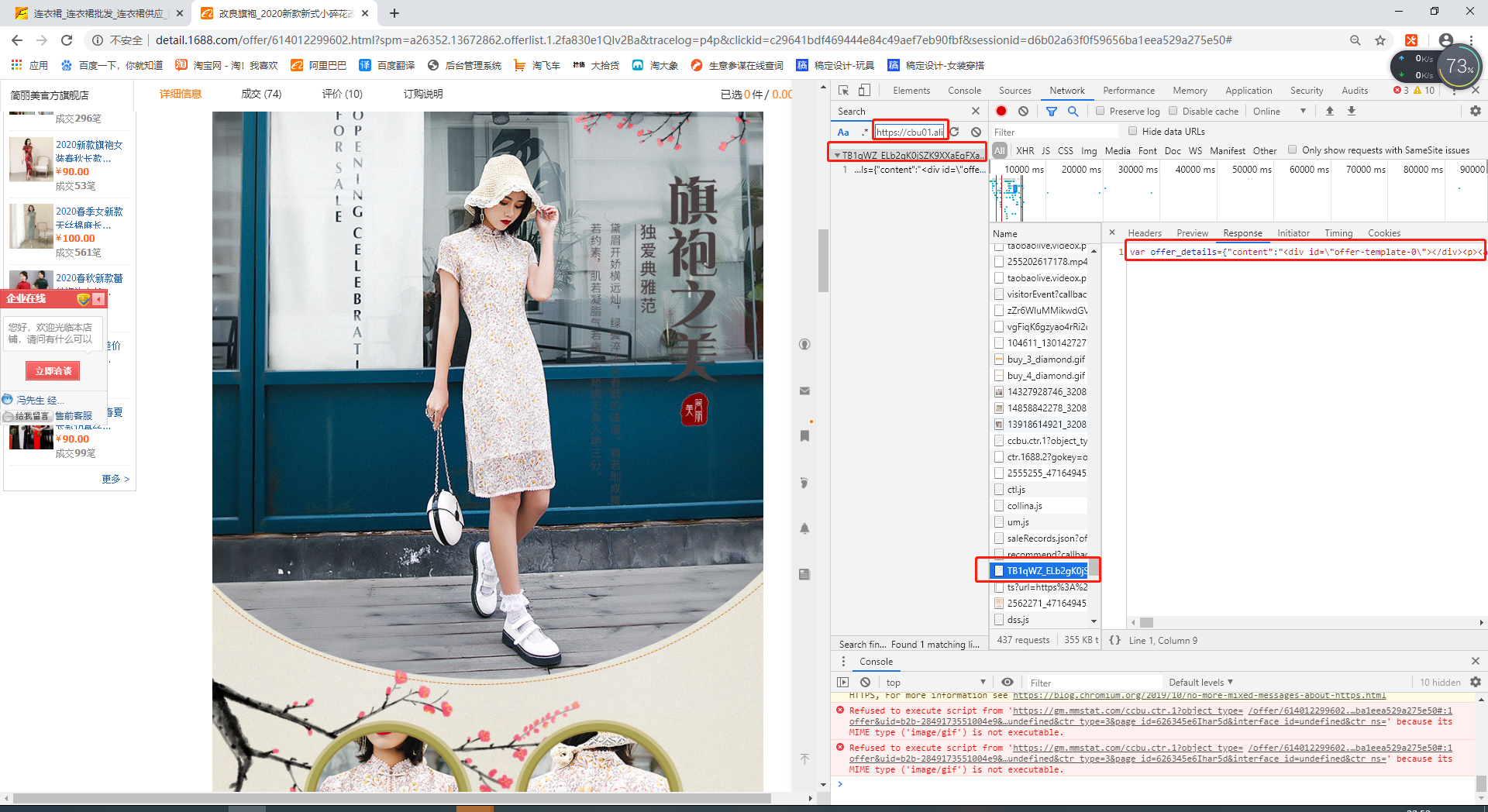Click the network Filter input field
The width and height of the screenshot is (1488, 812).
pyautogui.click(x=1055, y=132)
